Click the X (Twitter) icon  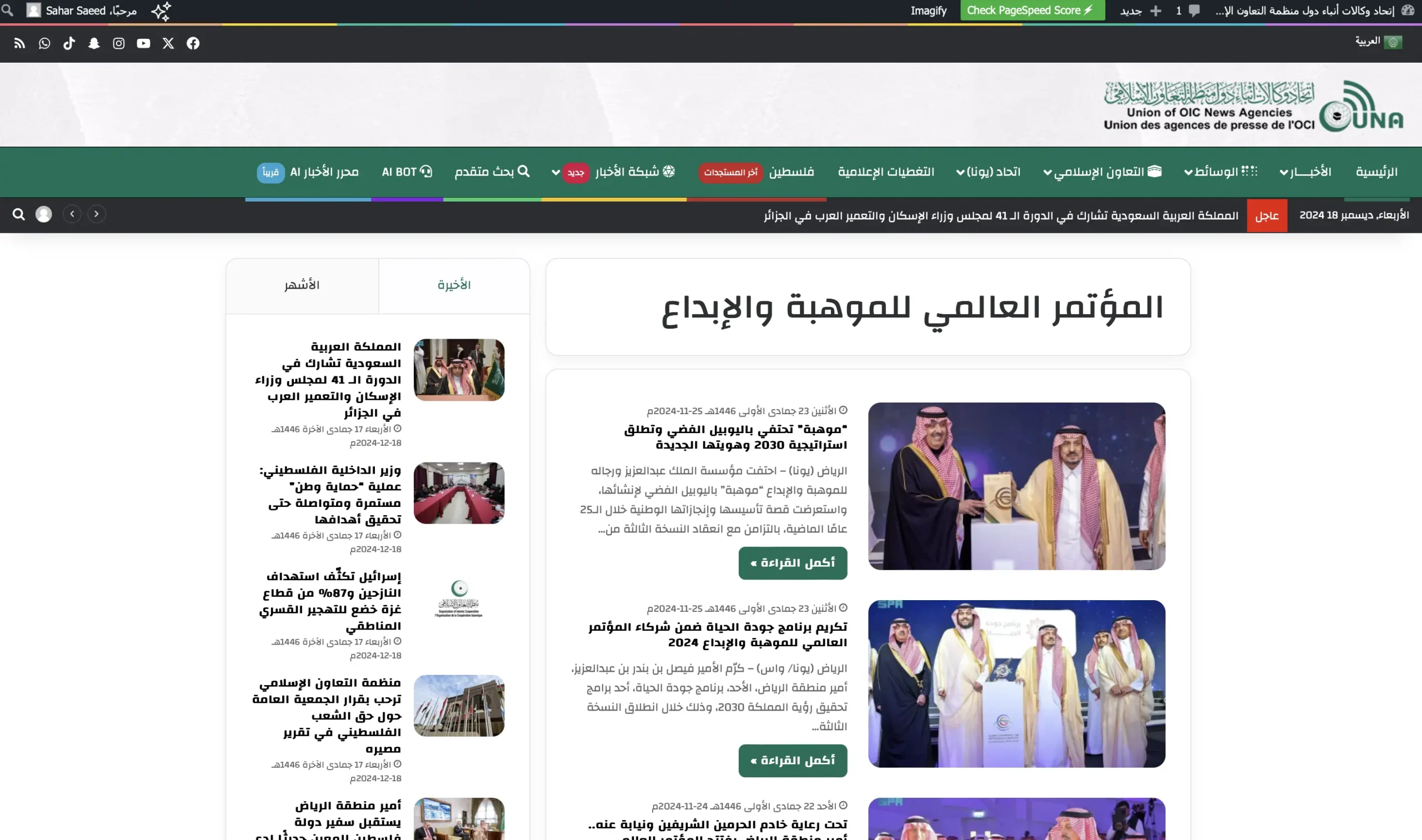168,44
